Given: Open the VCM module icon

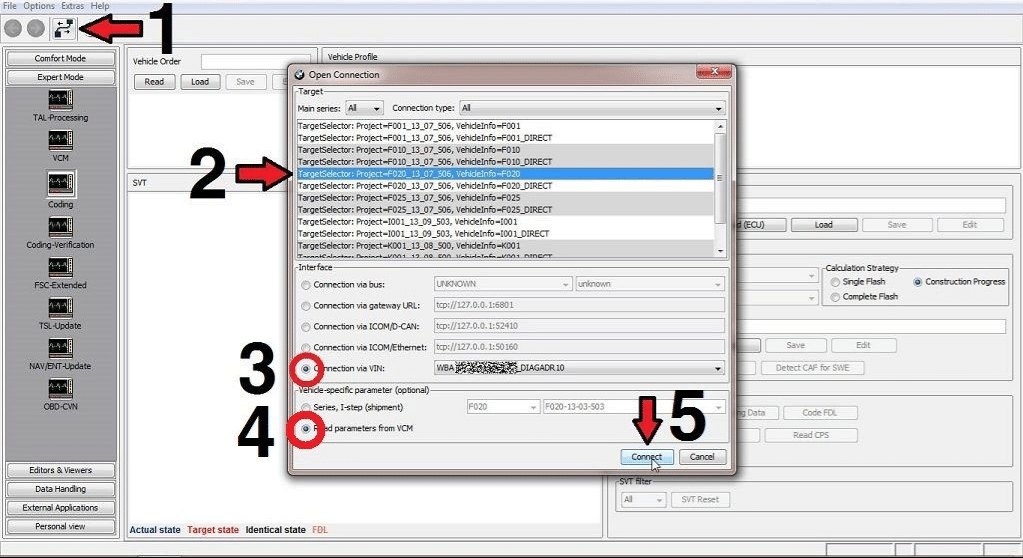Looking at the screenshot, I should (x=61, y=140).
